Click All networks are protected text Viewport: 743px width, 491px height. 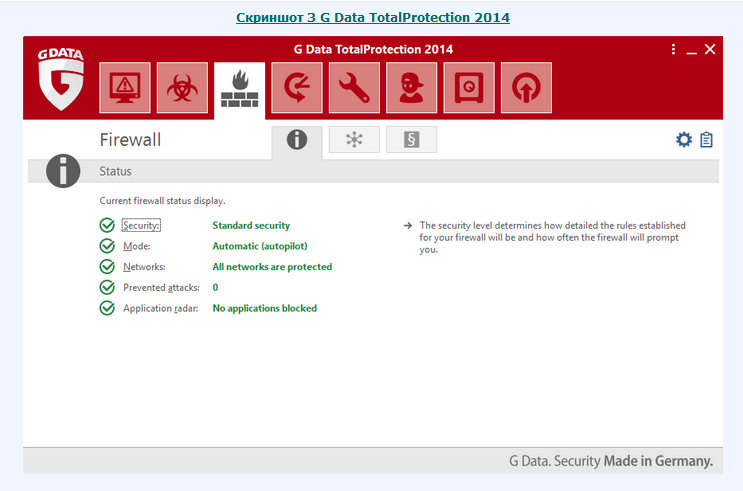(x=272, y=267)
